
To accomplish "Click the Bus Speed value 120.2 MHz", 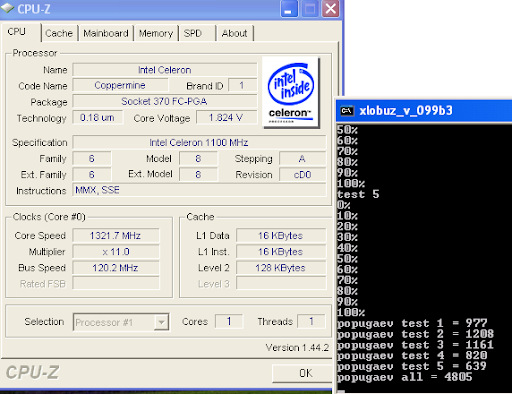I will [x=116, y=268].
